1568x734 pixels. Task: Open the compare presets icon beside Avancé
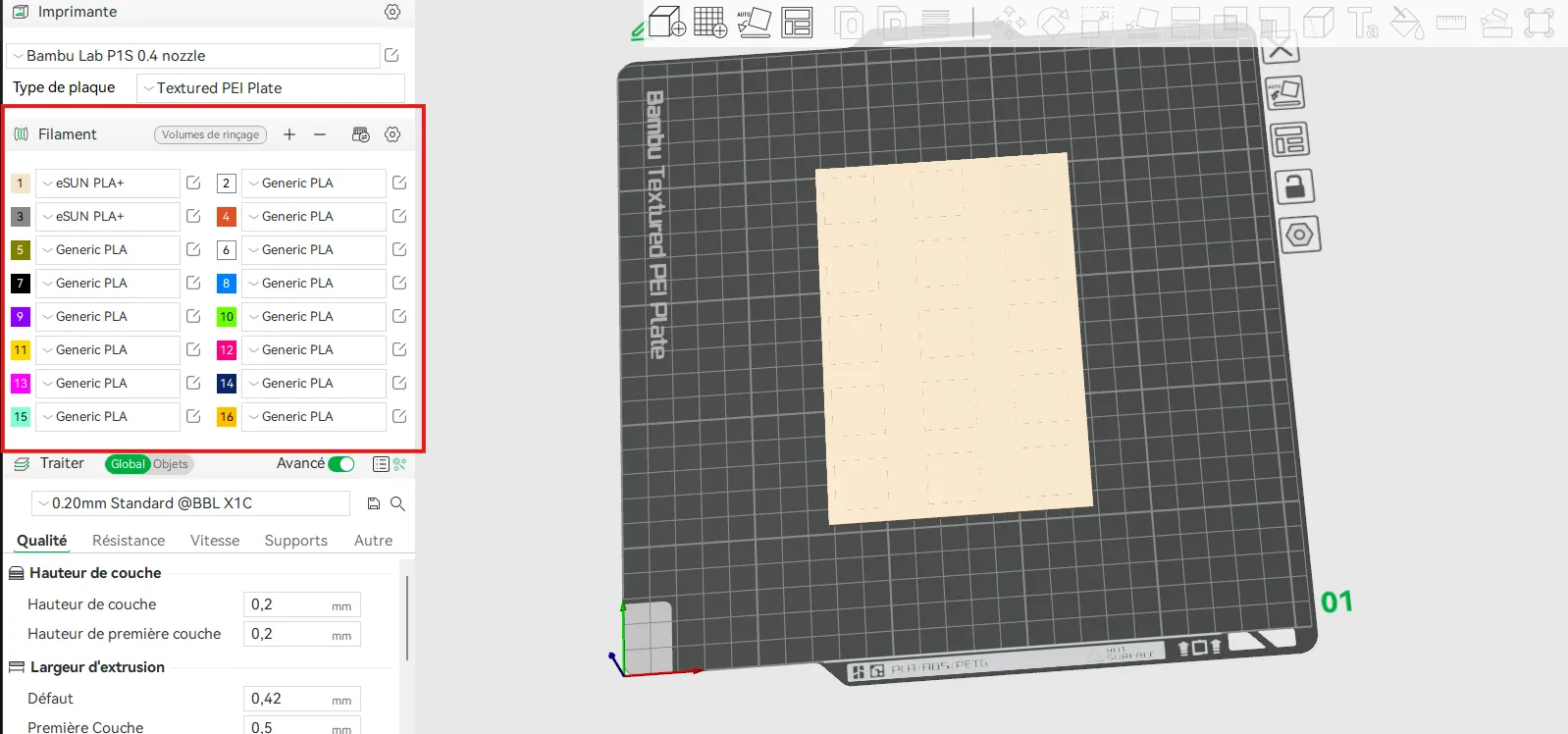tap(399, 463)
